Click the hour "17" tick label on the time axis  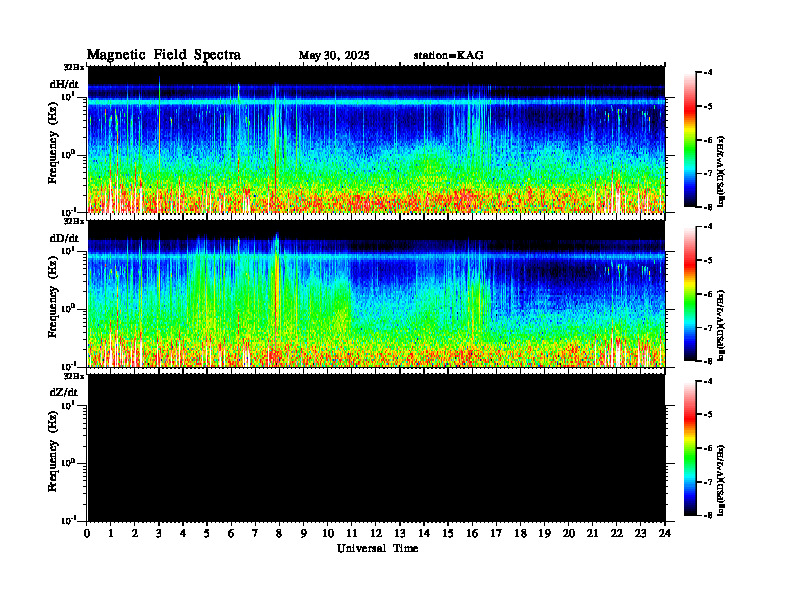click(x=496, y=534)
